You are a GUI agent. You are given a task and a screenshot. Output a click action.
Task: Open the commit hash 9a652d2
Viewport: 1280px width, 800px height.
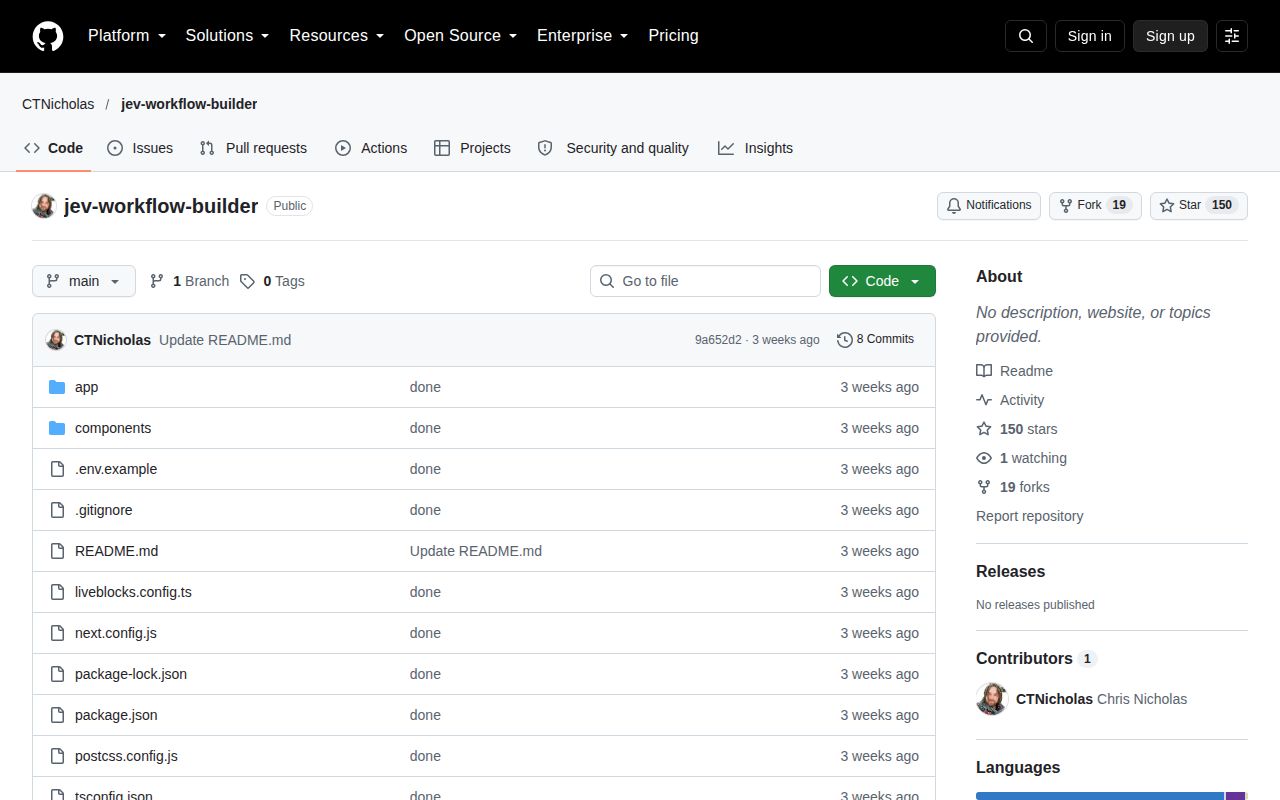click(718, 340)
